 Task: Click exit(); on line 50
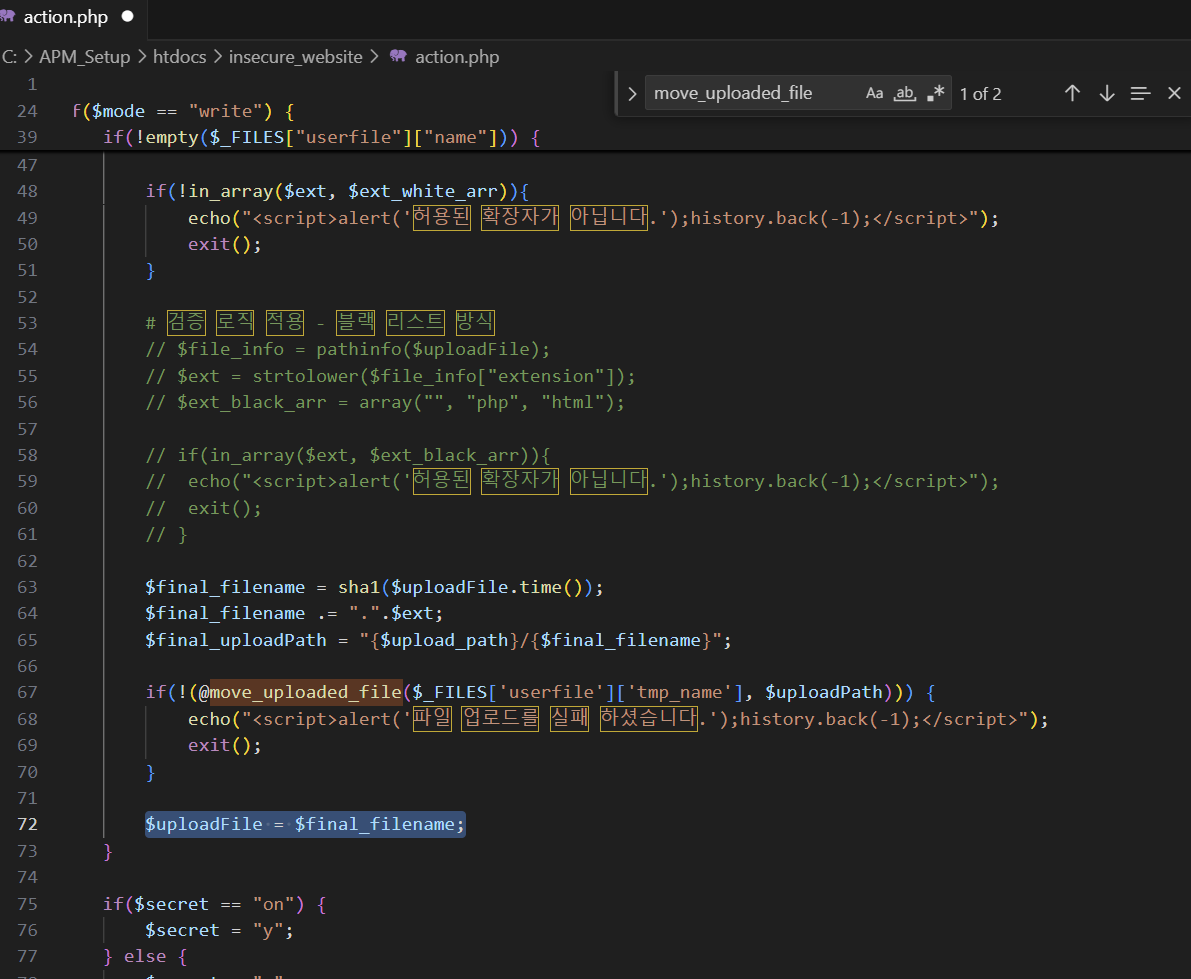click(225, 244)
